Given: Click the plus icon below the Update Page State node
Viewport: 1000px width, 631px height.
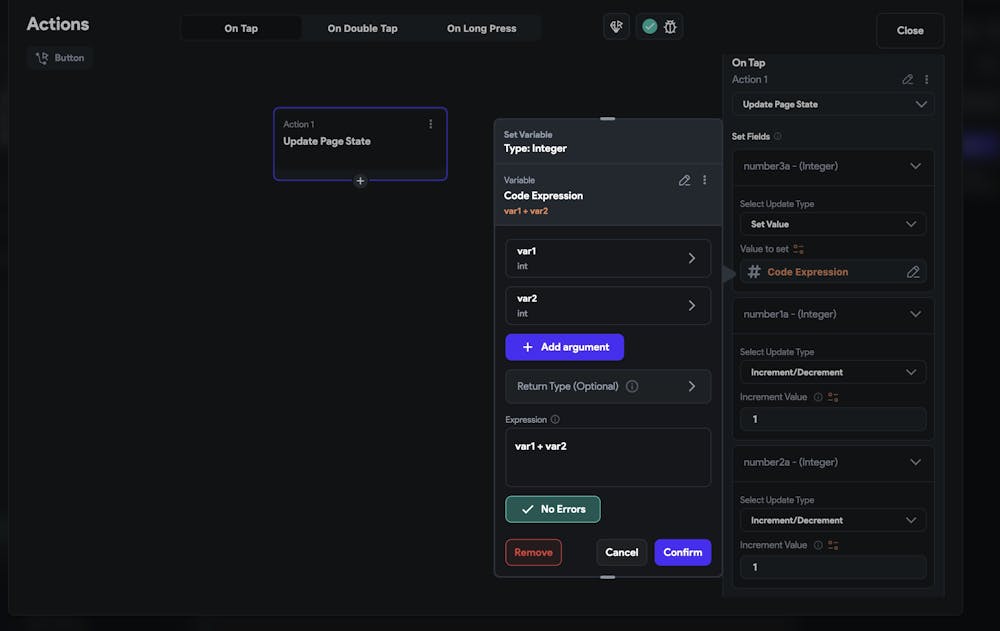Looking at the screenshot, I should coord(360,181).
